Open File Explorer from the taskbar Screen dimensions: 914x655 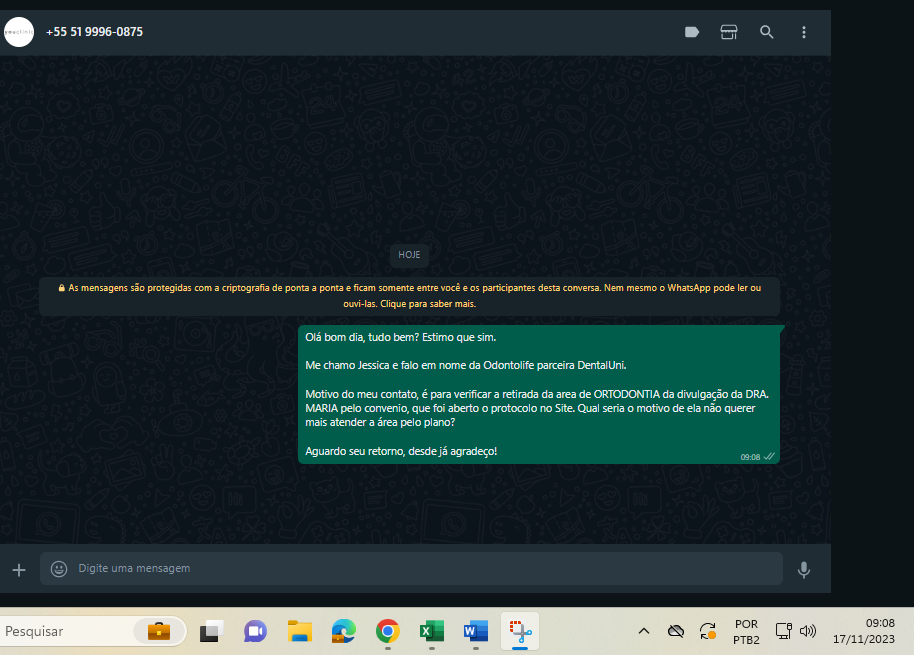tap(300, 631)
